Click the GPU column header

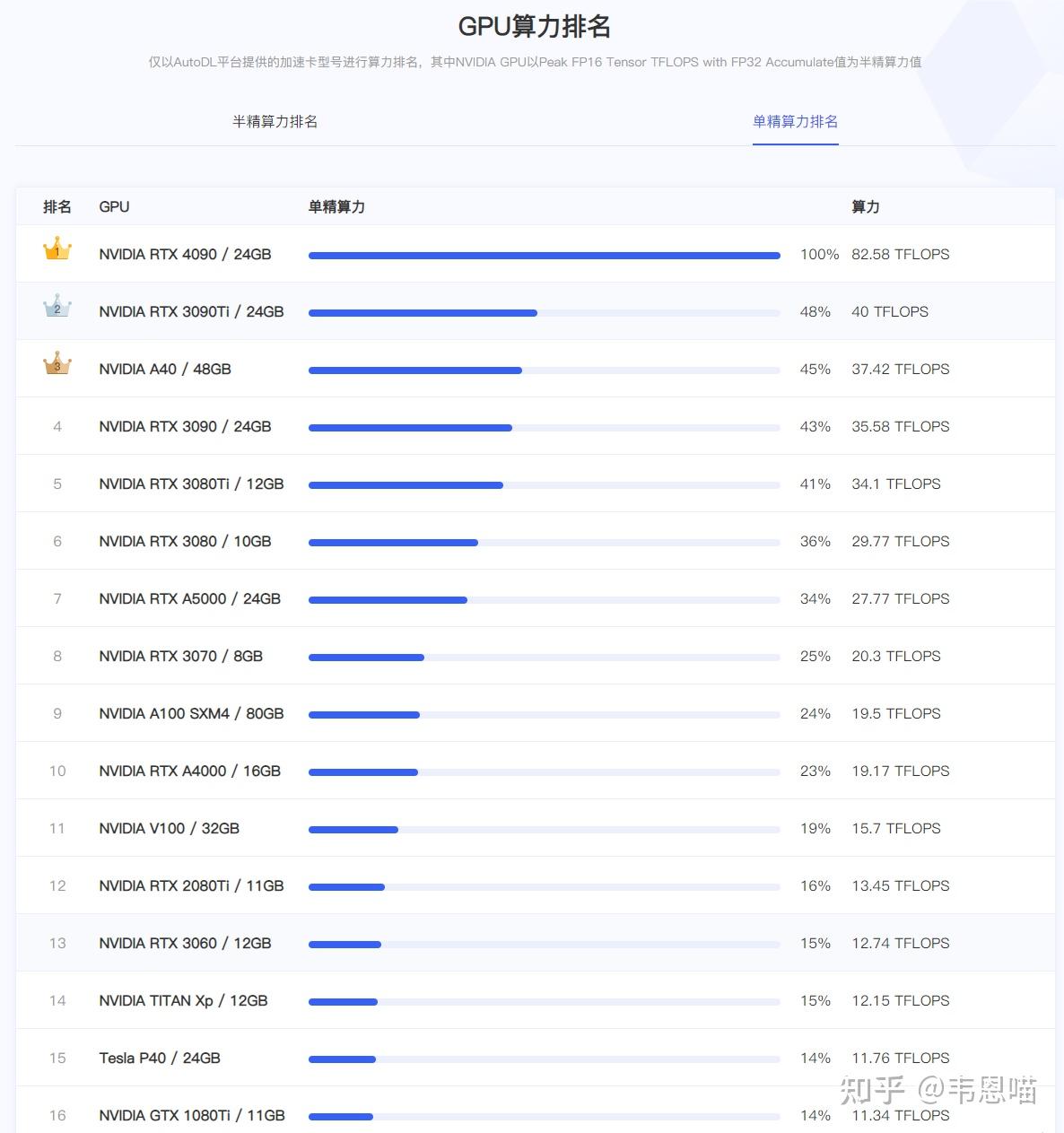pyautogui.click(x=114, y=207)
